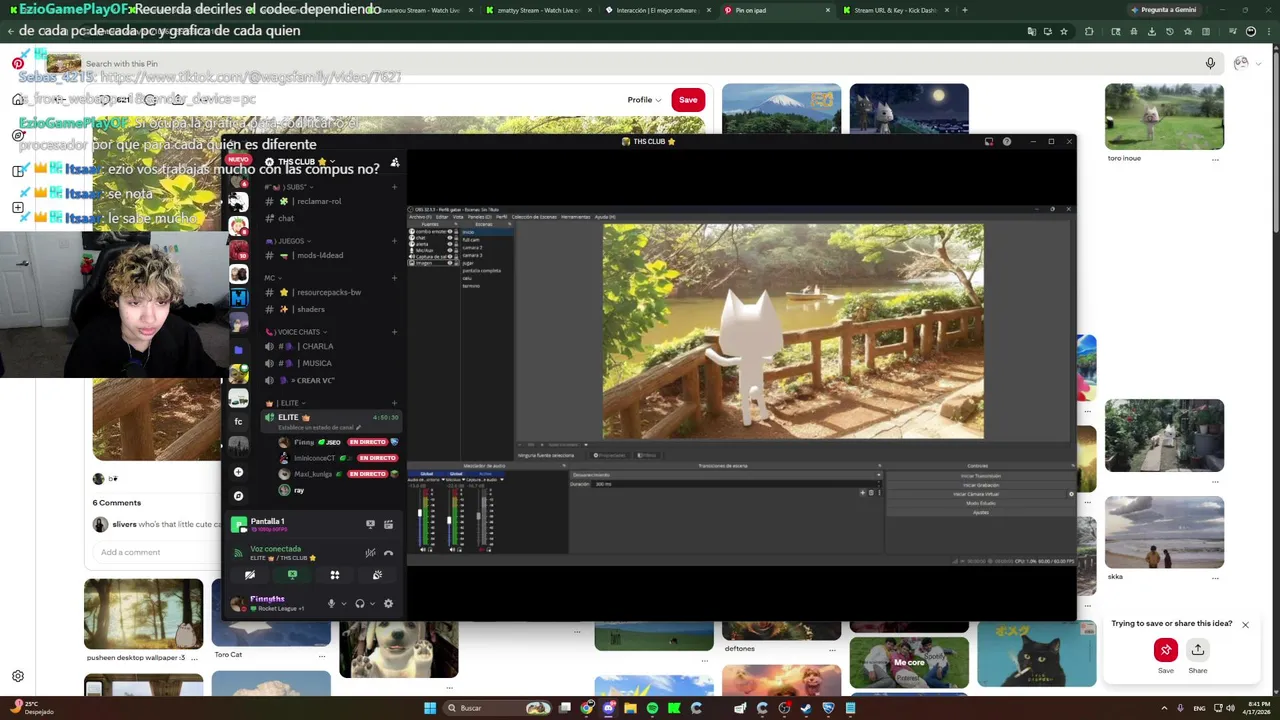
Task: Switch to zmattyy Stream Watch Live tab
Action: [x=538, y=10]
